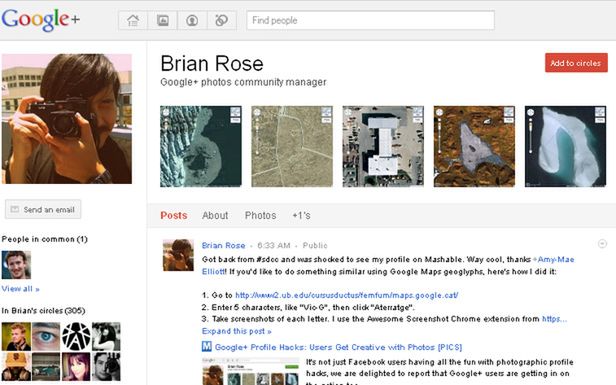
Task: Focus the Find people search box
Action: click(370, 20)
